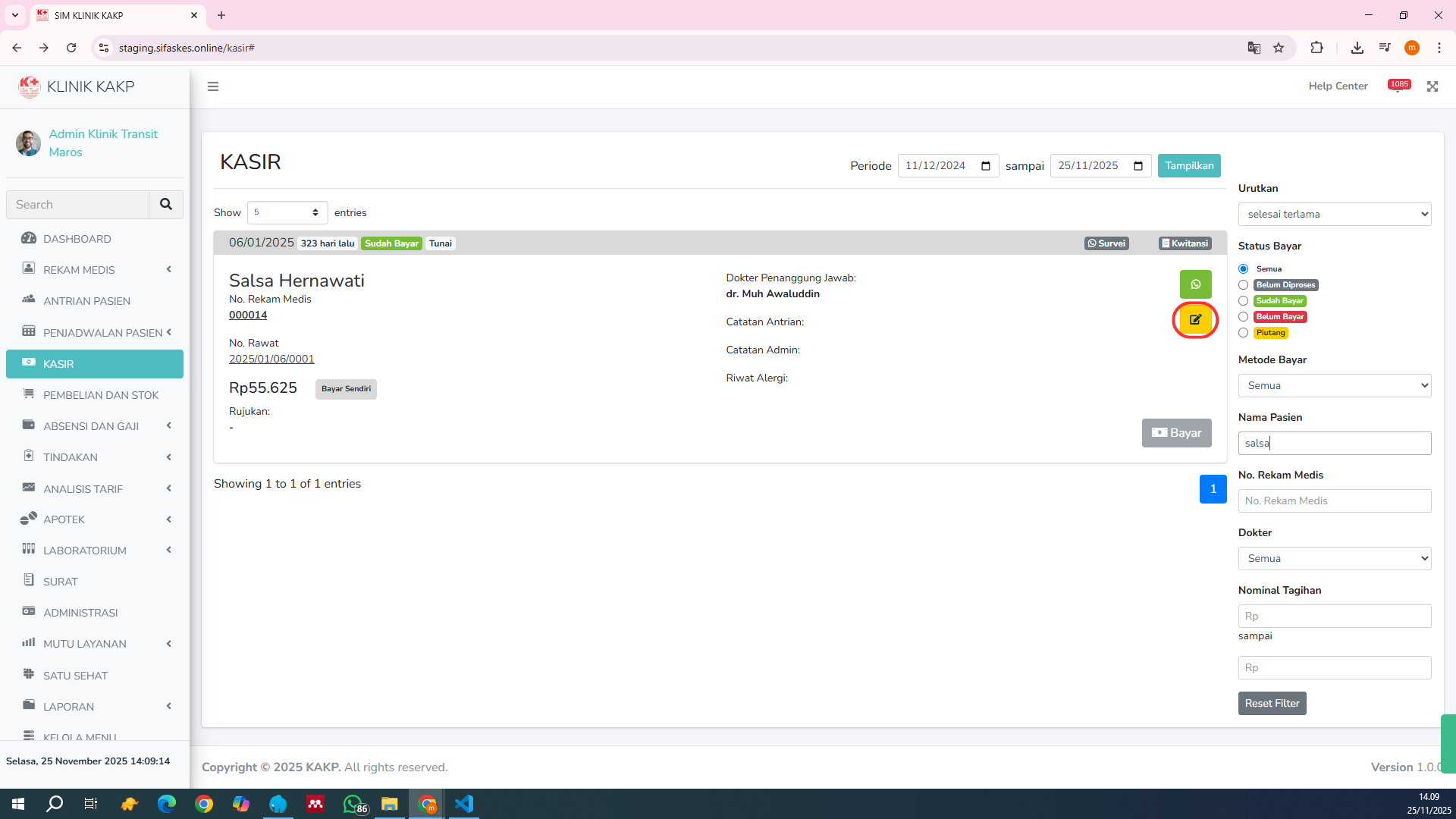This screenshot has height=819, width=1456.
Task: Open notifications bell with 1085 badge
Action: pyautogui.click(x=1398, y=86)
